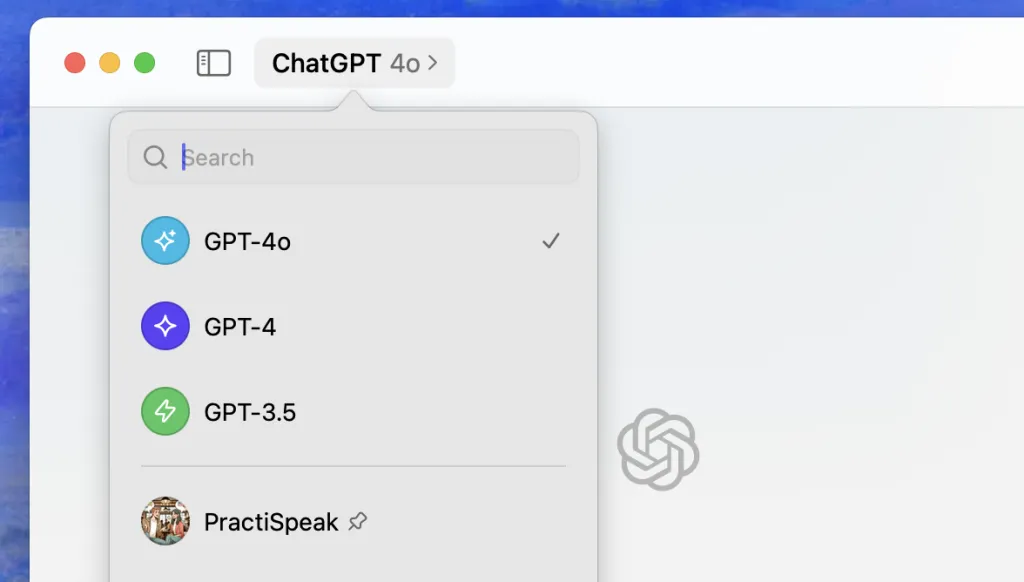The height and width of the screenshot is (582, 1024).
Task: Toggle the sidebar panel icon
Action: tap(214, 63)
